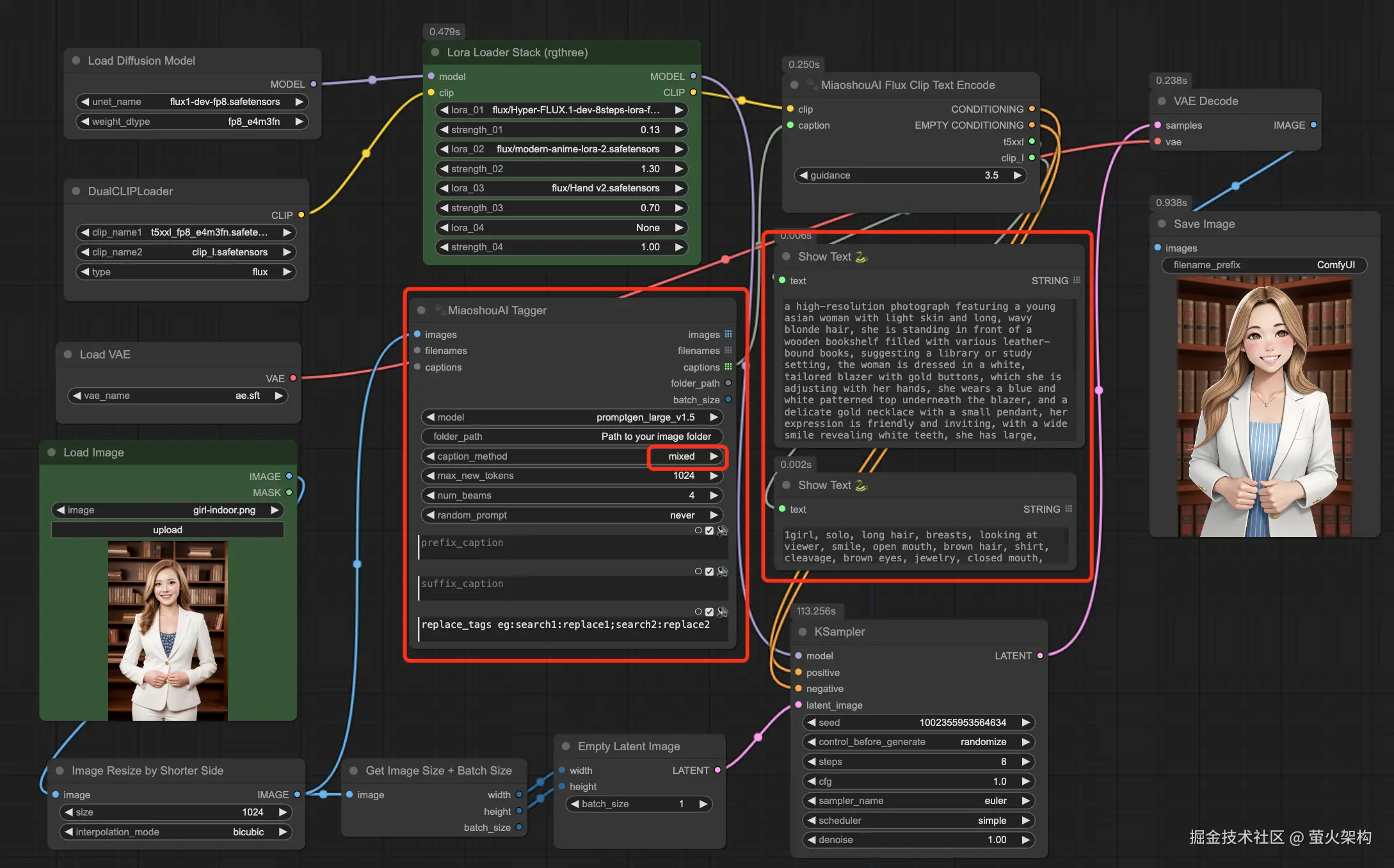The image size is (1394, 868).
Task: Increase steps value with right arrow
Action: pyautogui.click(x=1026, y=762)
